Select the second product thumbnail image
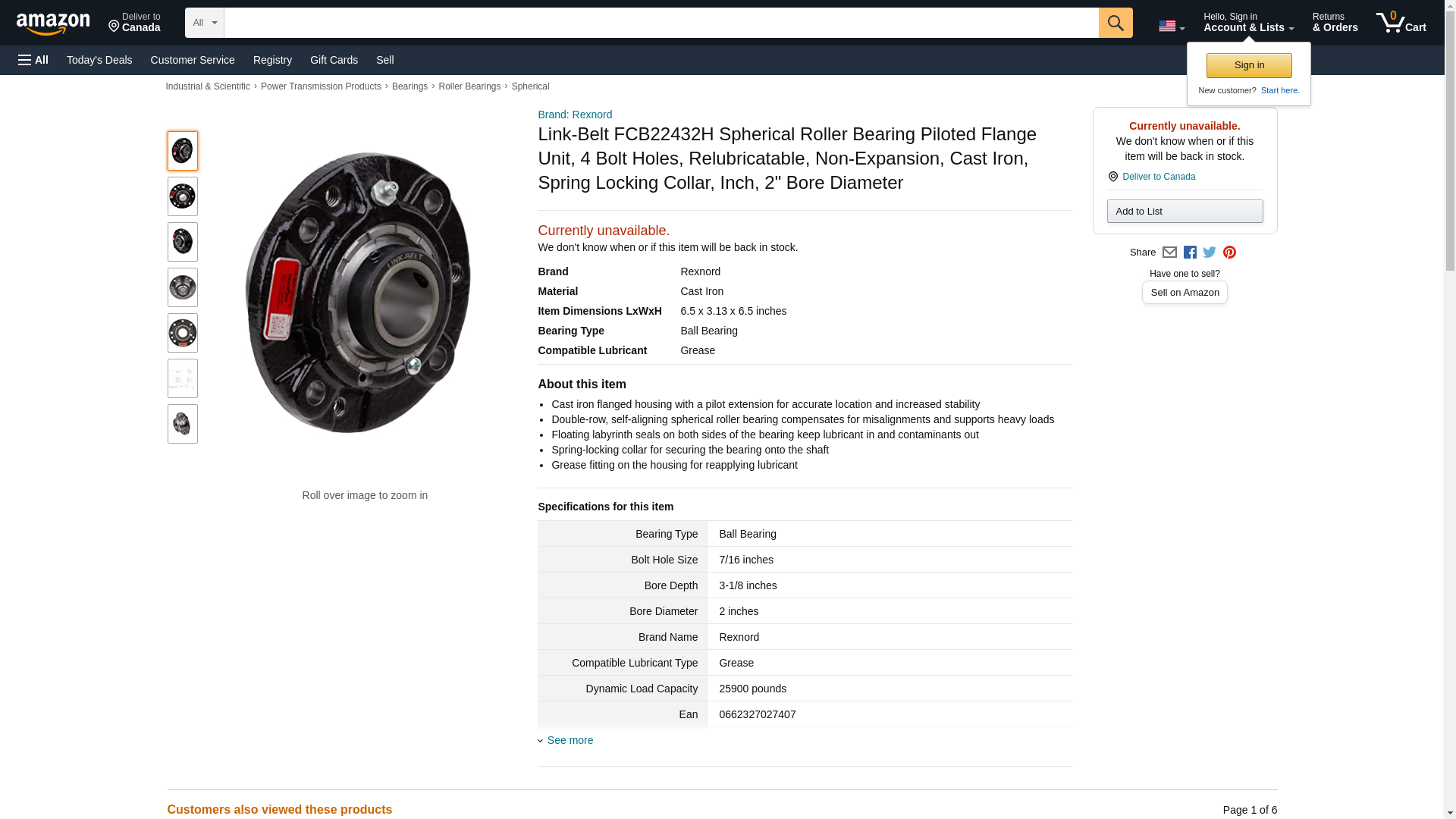The image size is (1456, 819). 182,196
